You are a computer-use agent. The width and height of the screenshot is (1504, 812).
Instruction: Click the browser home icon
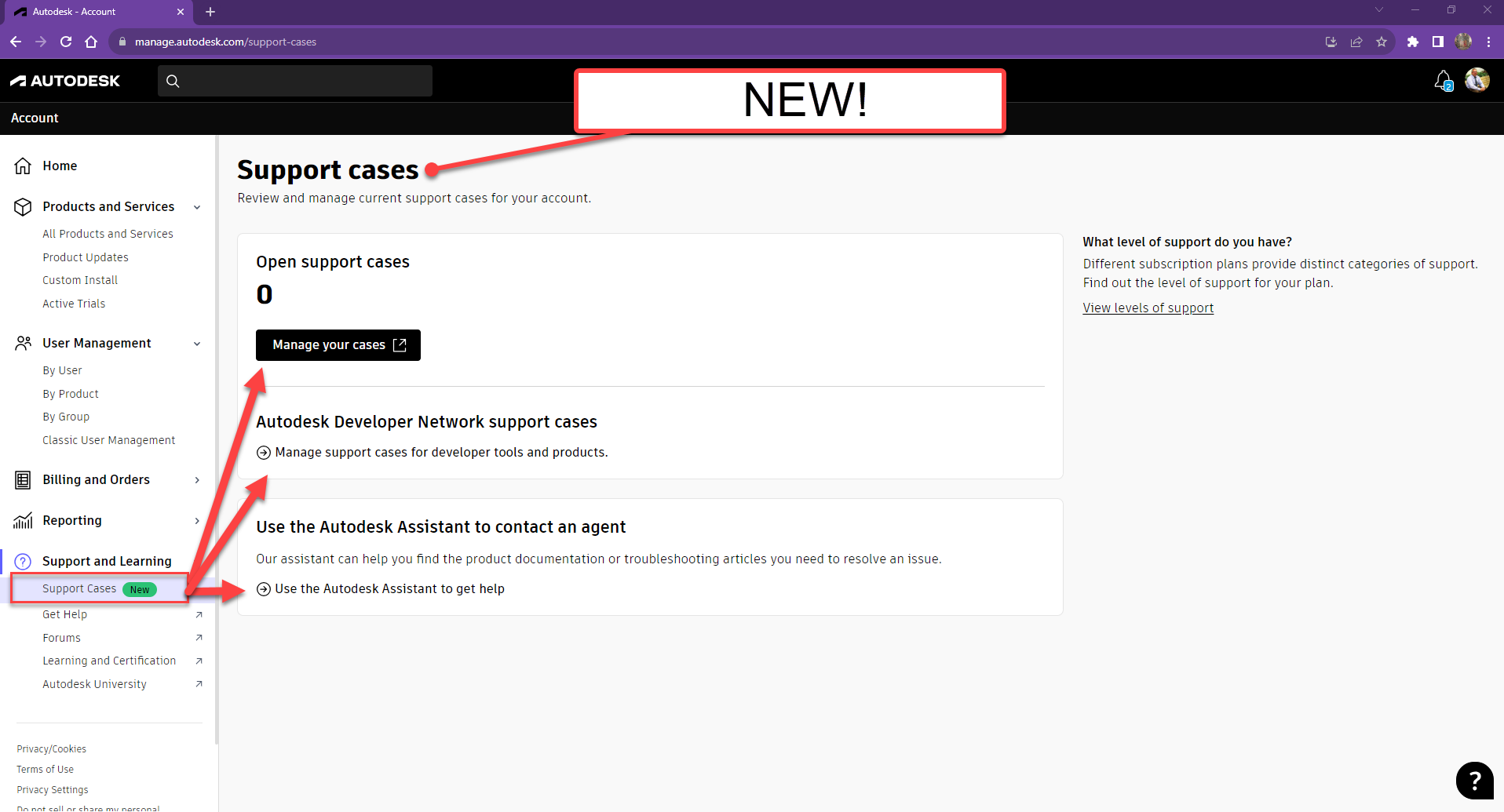point(91,42)
